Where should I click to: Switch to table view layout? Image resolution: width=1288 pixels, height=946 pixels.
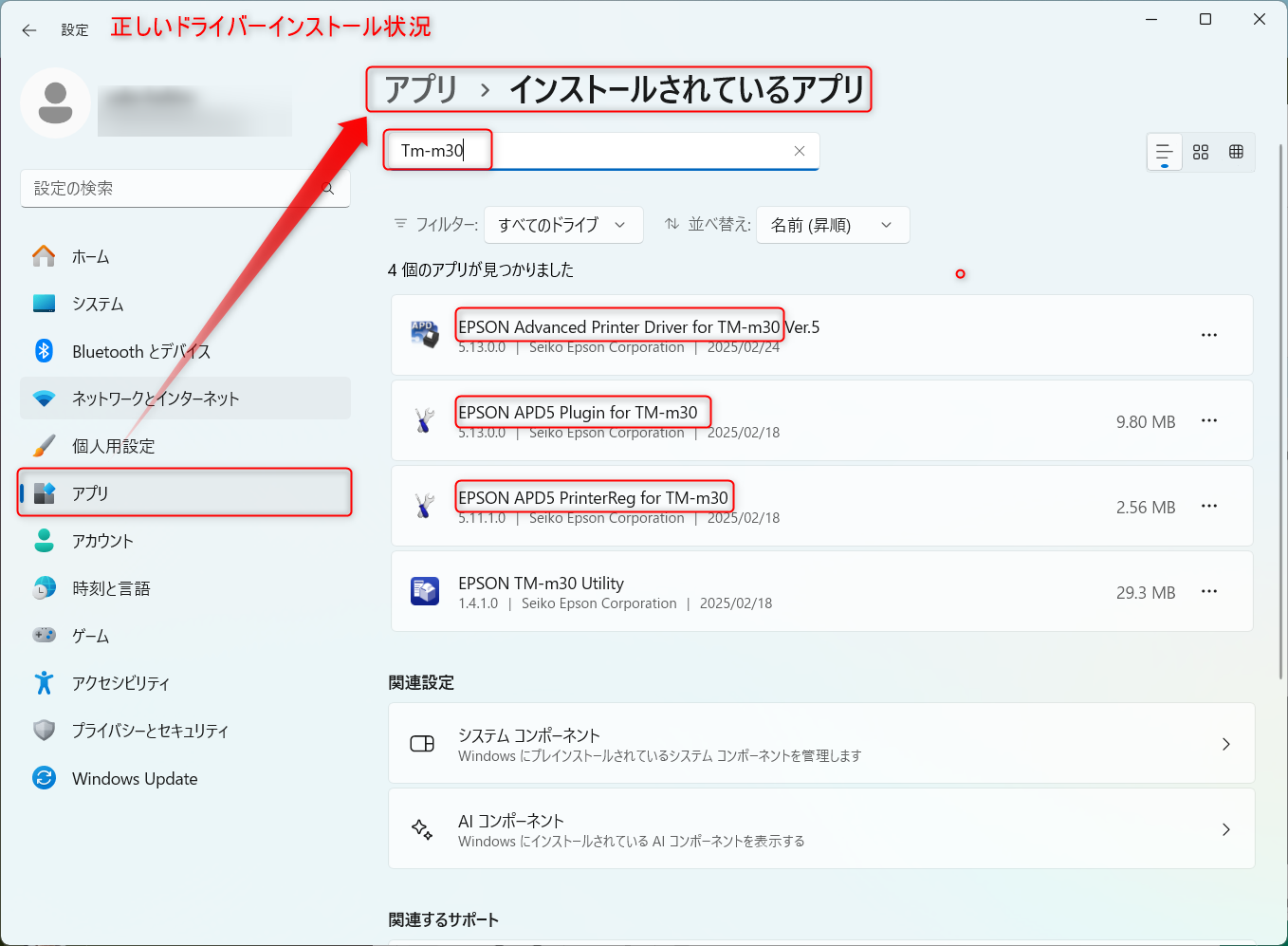tap(1236, 152)
